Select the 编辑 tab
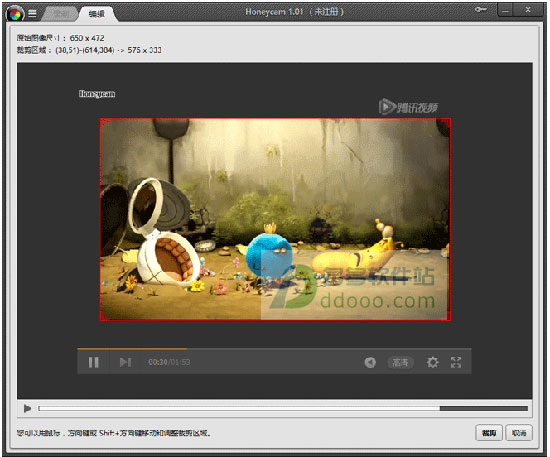The image size is (550, 457). 97,14
